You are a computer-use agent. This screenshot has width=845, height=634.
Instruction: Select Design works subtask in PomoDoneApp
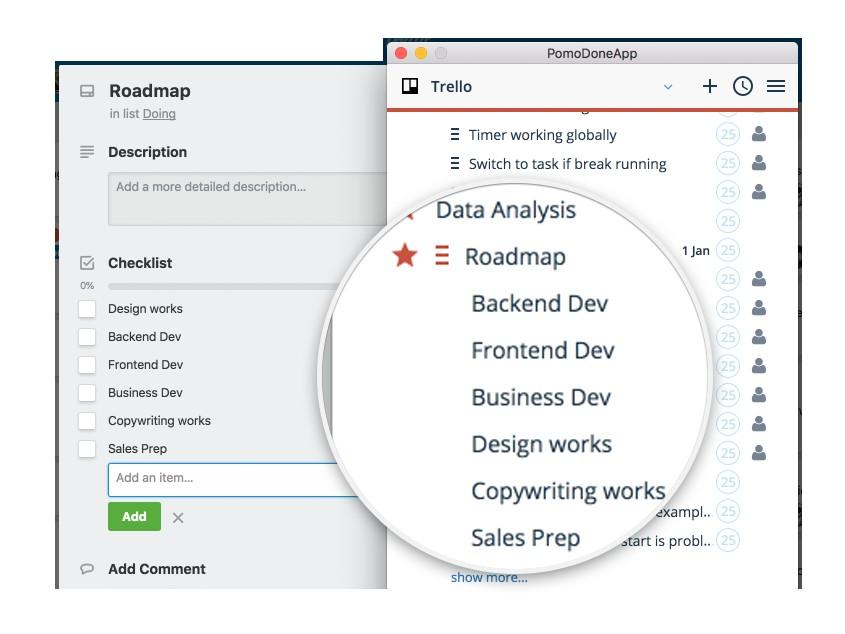[542, 444]
